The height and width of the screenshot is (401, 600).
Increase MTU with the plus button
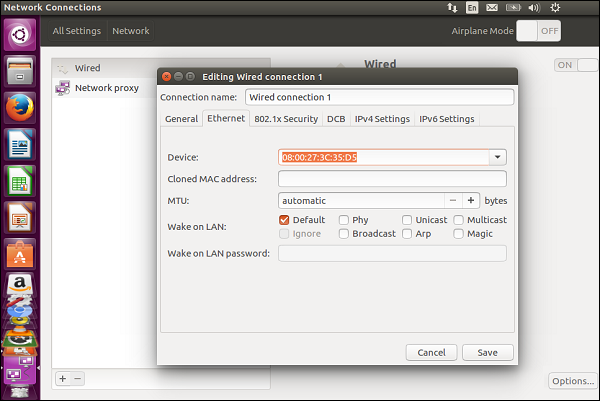point(471,201)
